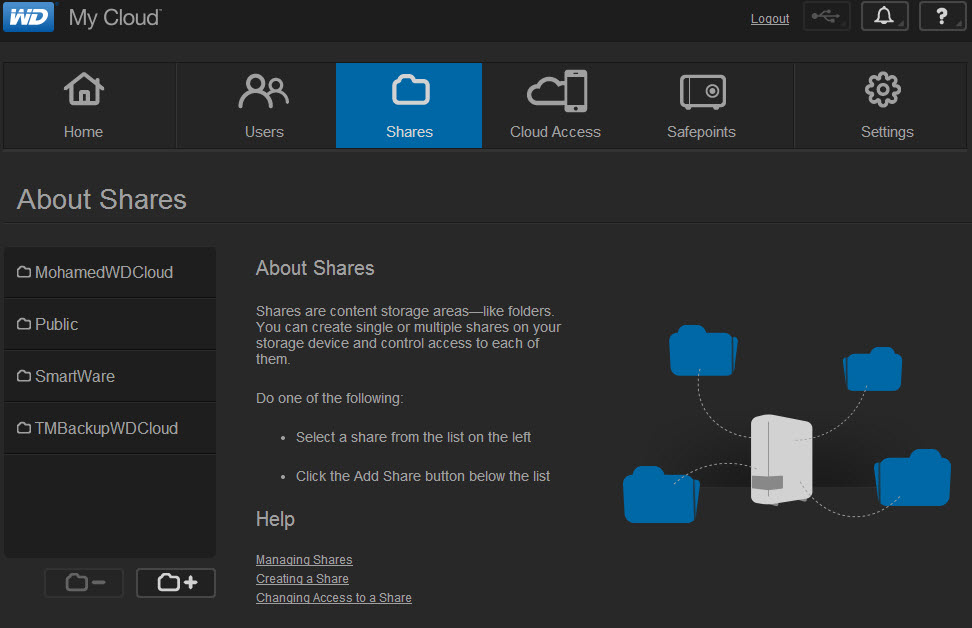Click the NAS device illustration
Image resolution: width=972 pixels, height=628 pixels.
click(x=781, y=459)
